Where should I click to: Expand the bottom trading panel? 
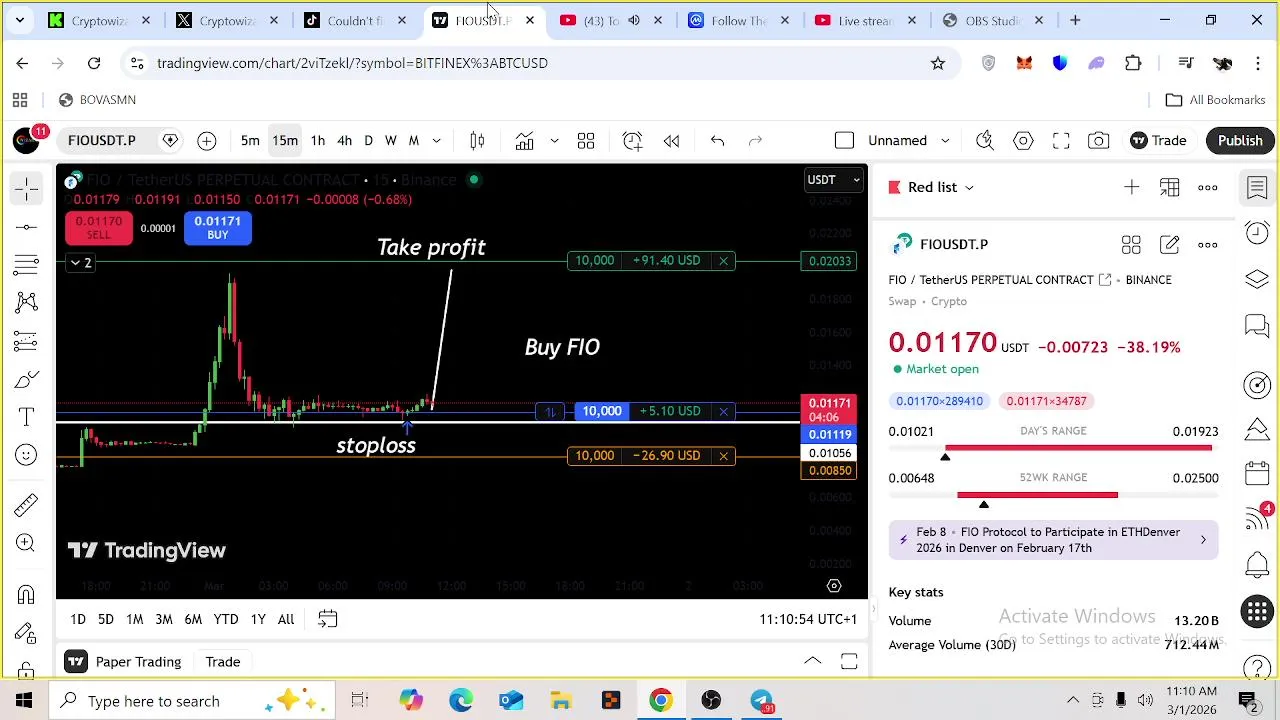click(x=812, y=662)
